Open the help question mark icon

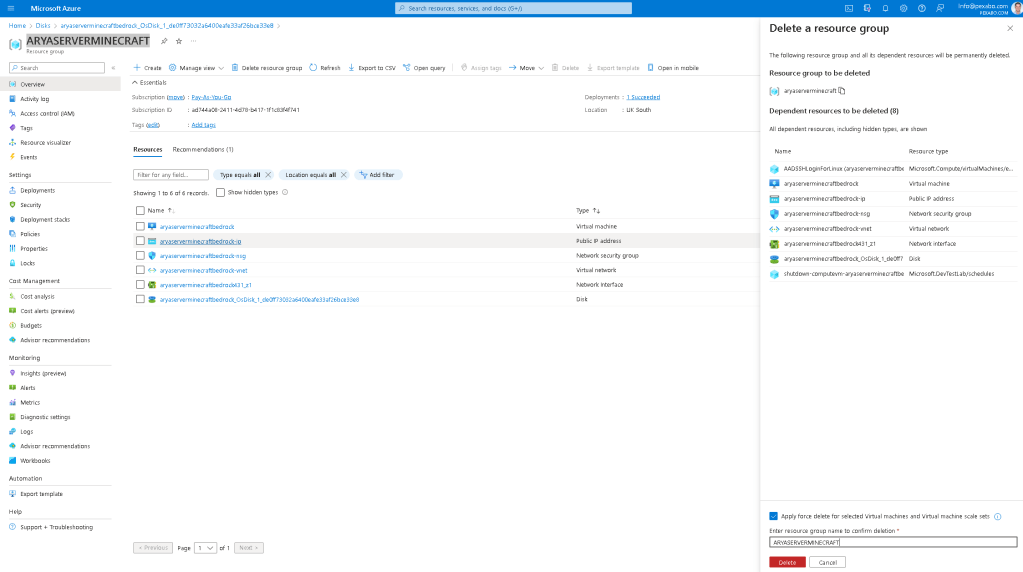tap(922, 8)
